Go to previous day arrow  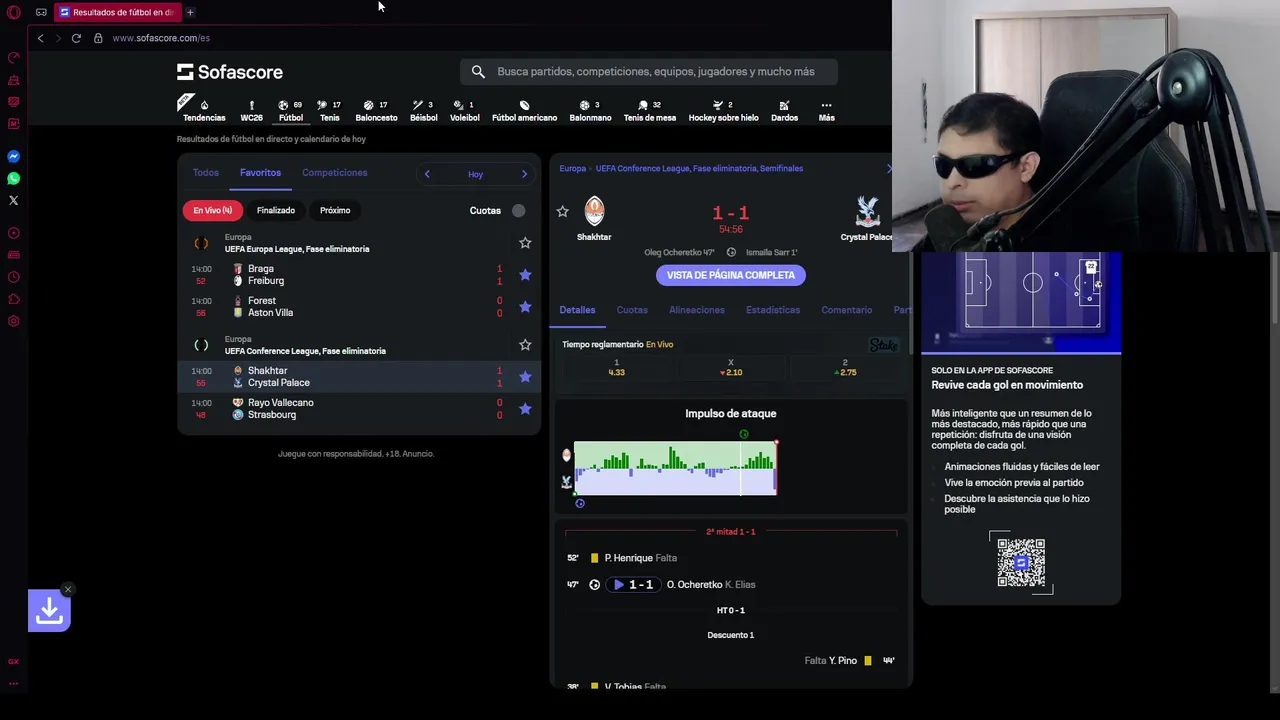(427, 174)
